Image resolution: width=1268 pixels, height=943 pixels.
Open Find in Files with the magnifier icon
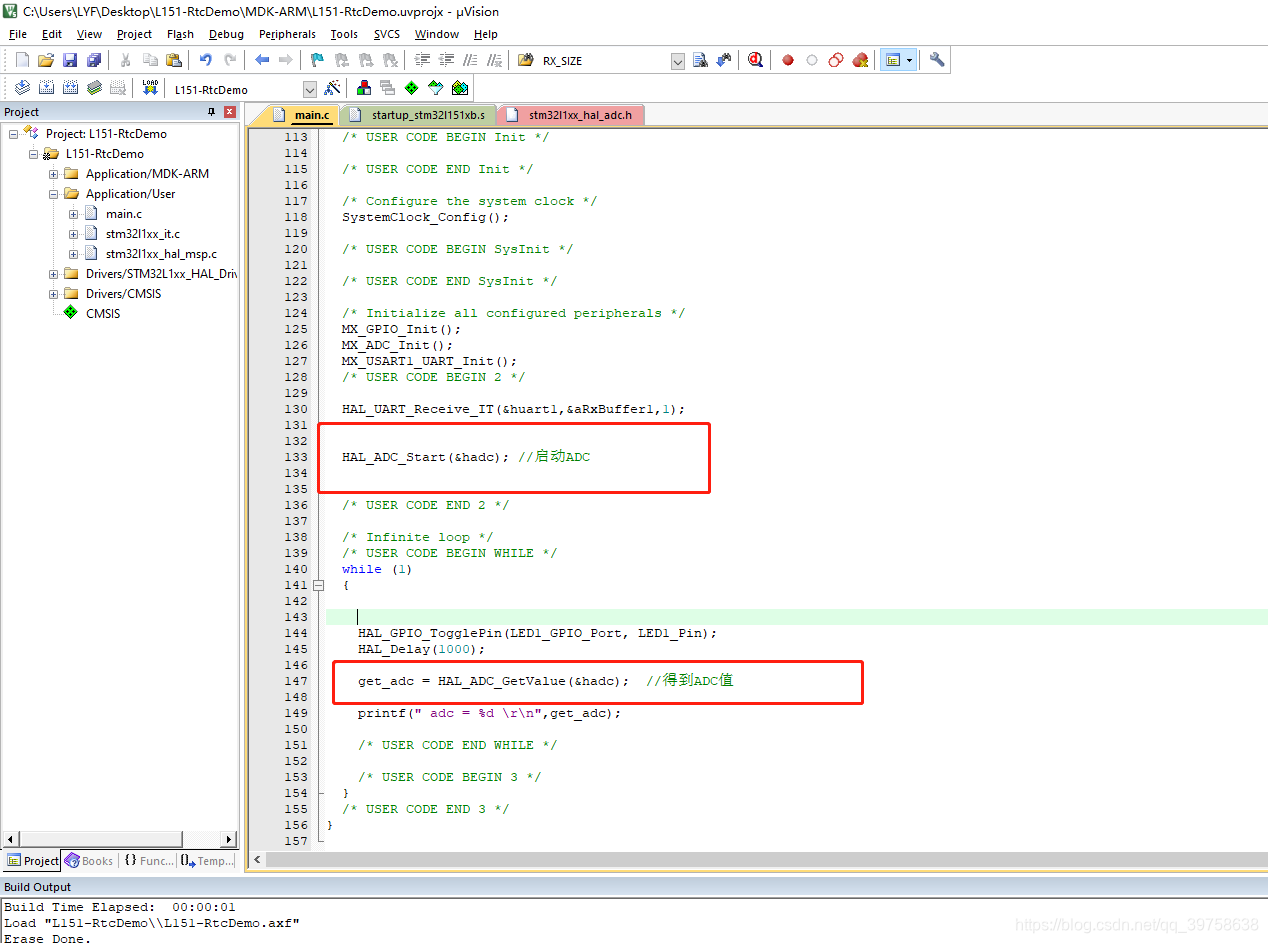coord(701,59)
